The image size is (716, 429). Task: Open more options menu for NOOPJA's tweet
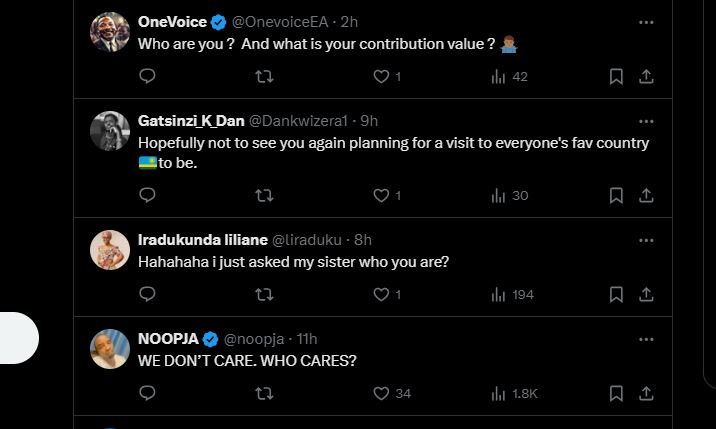(646, 339)
